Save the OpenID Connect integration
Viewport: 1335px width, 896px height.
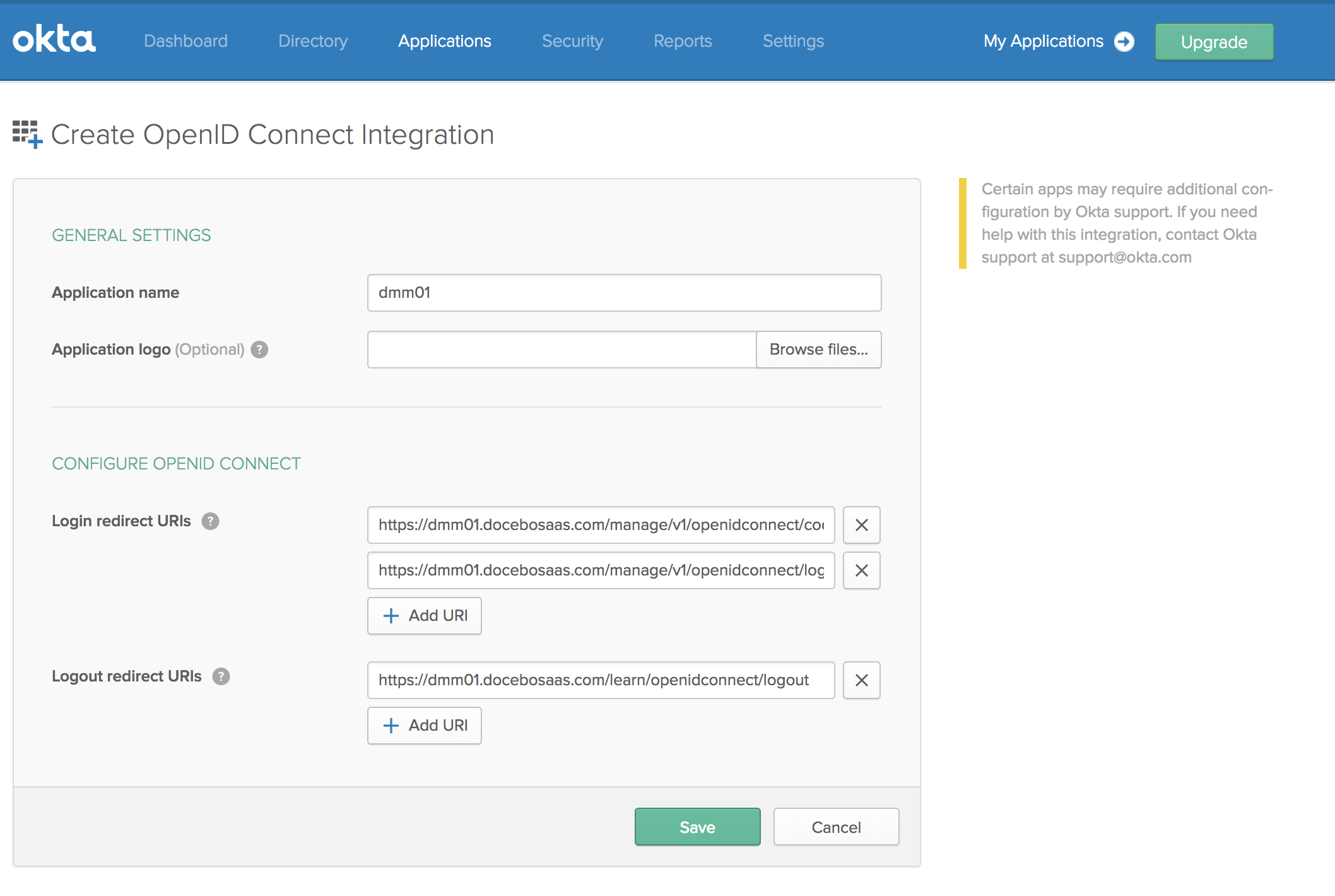[x=698, y=827]
